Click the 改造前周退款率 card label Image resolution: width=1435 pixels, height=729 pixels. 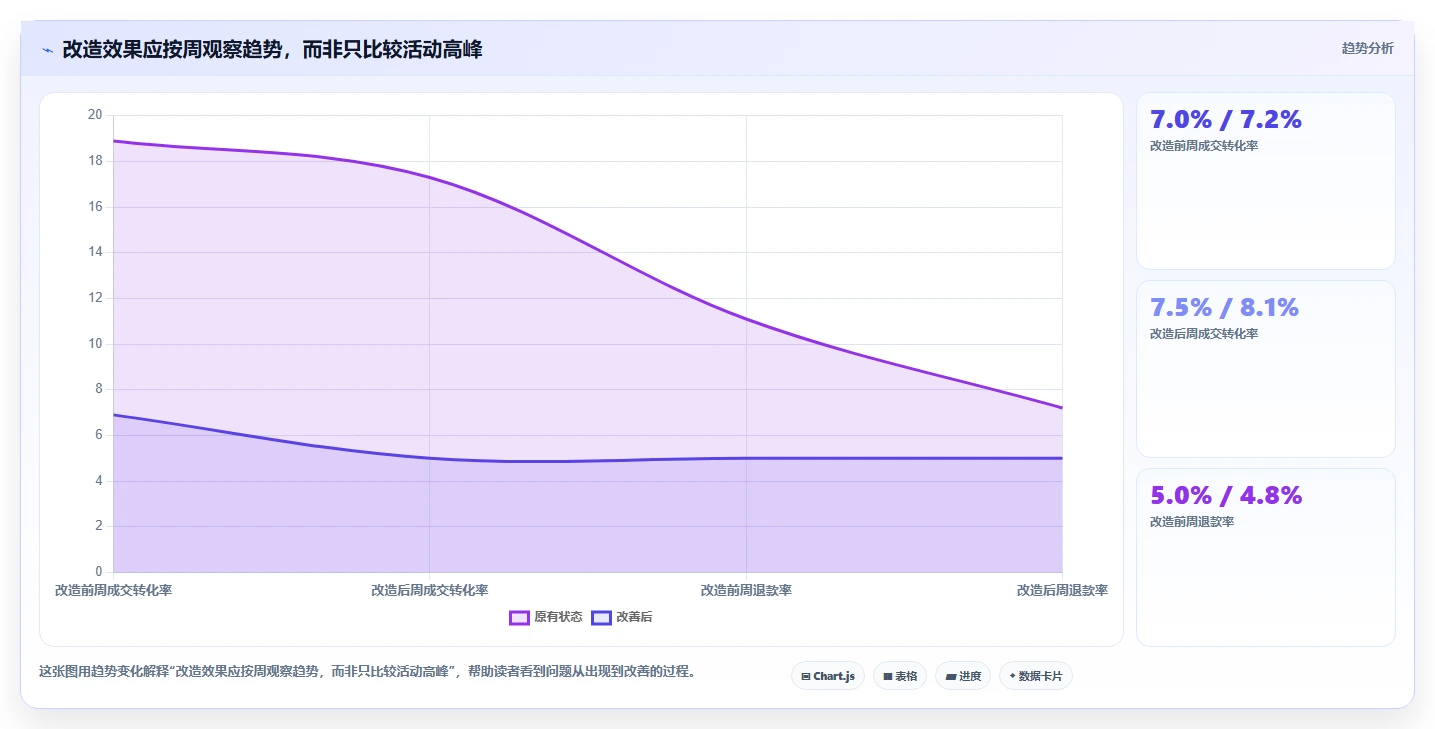(x=1192, y=522)
